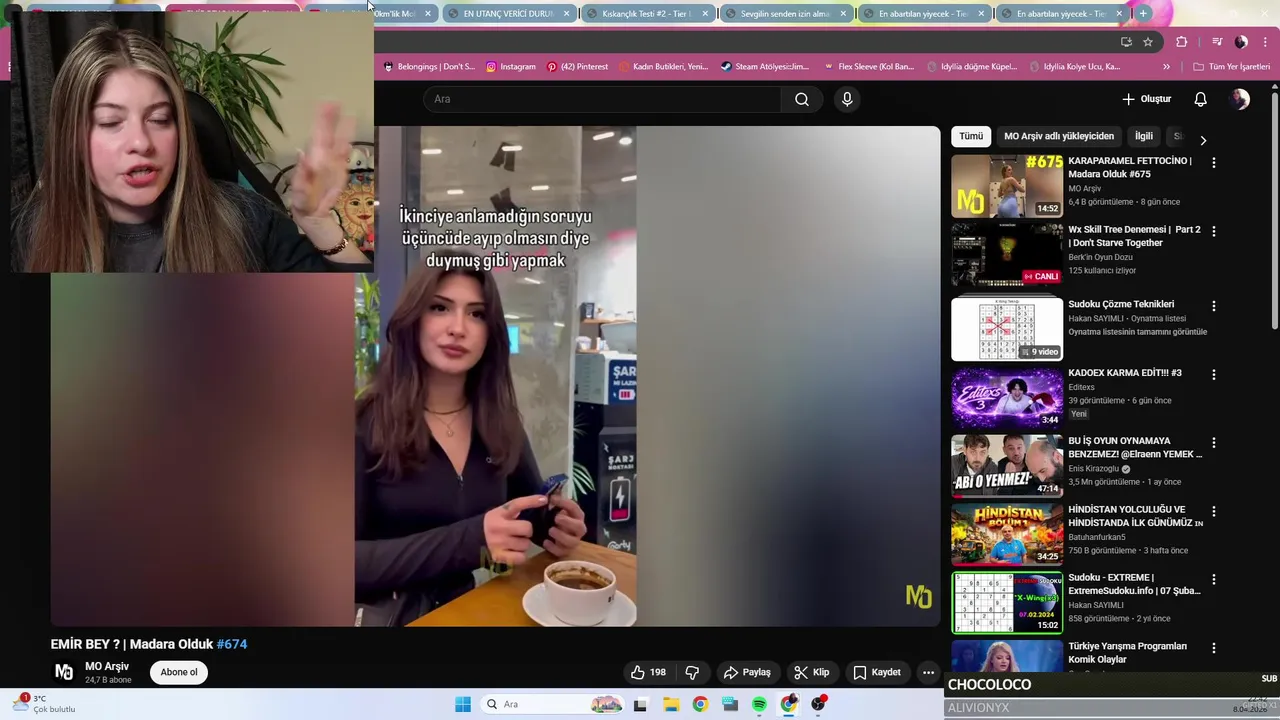Expand the bookmarks bar overflow chevron

click(1166, 67)
